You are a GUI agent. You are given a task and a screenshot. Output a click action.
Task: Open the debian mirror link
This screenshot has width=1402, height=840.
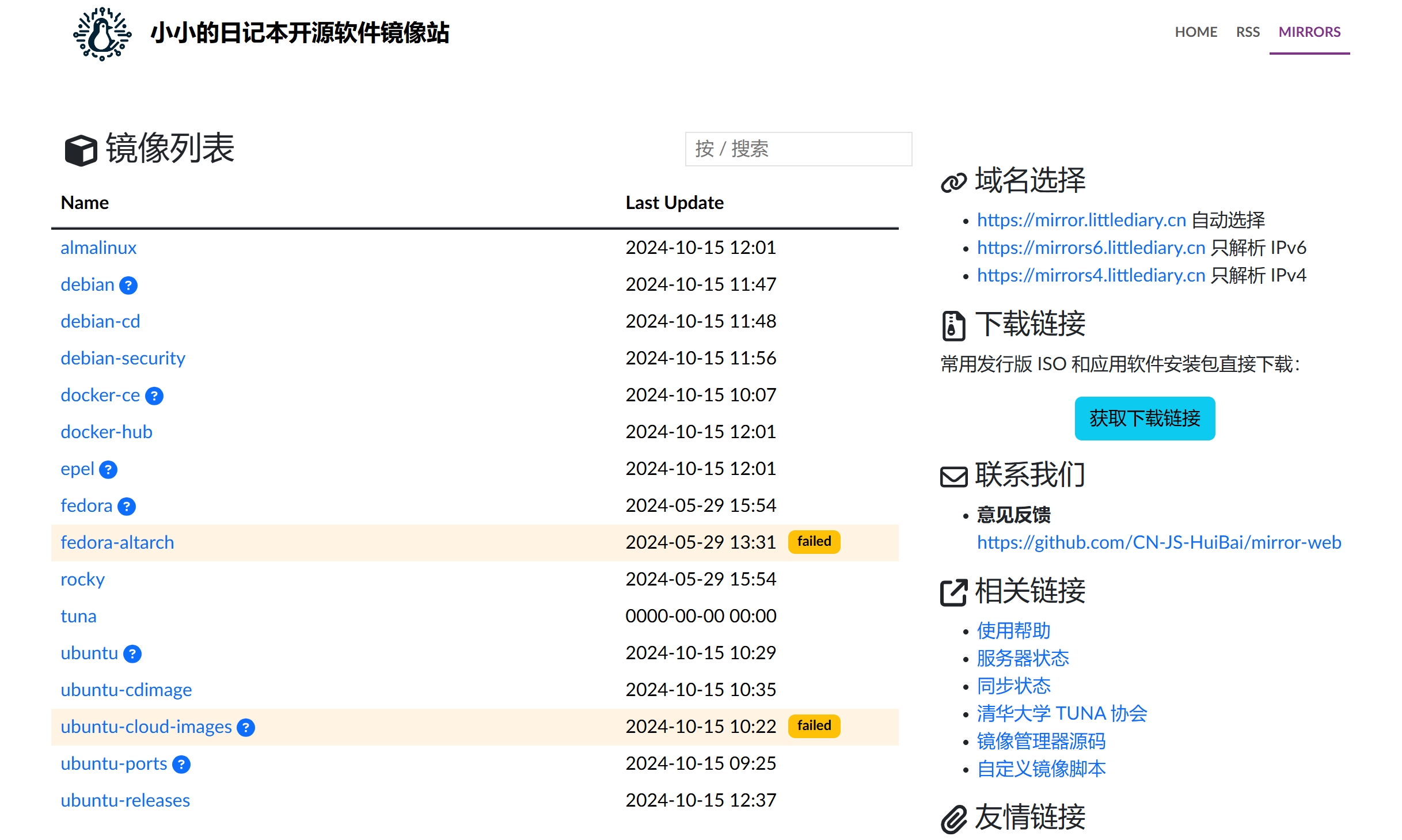tap(88, 284)
